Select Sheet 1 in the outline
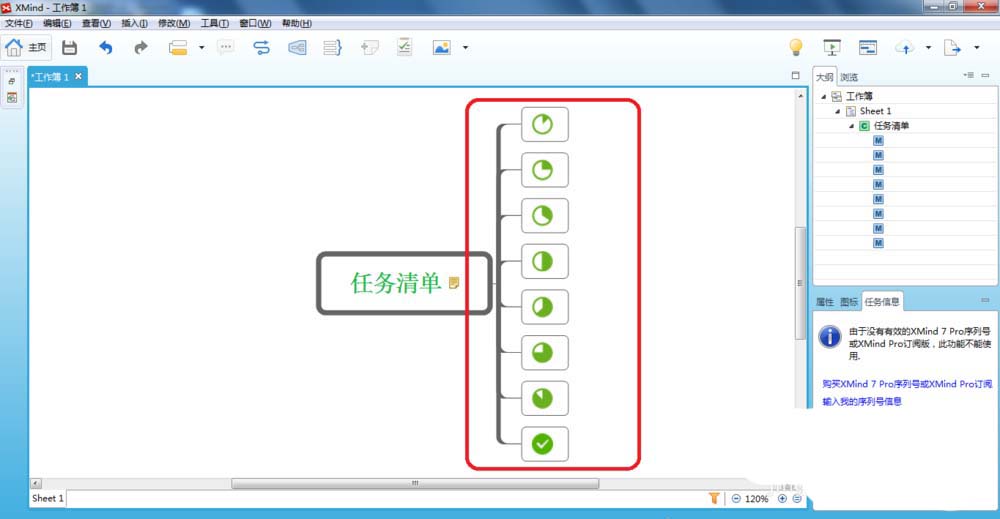 (876, 111)
